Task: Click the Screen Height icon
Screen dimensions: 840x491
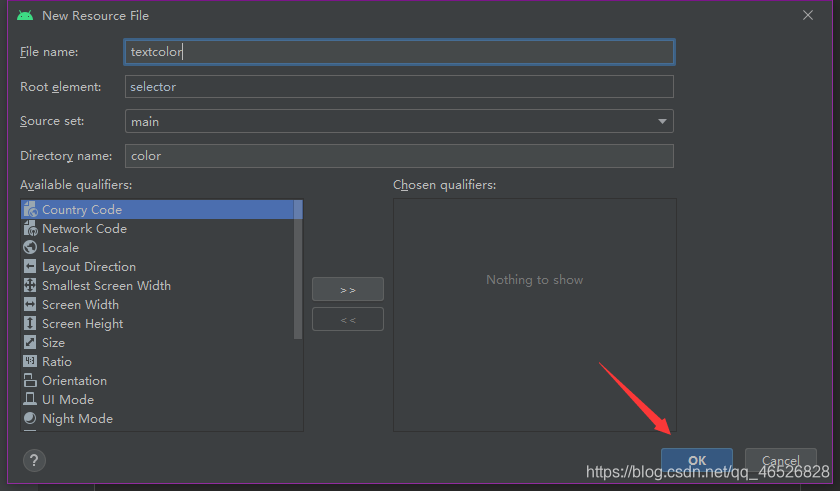Action: [x=30, y=323]
